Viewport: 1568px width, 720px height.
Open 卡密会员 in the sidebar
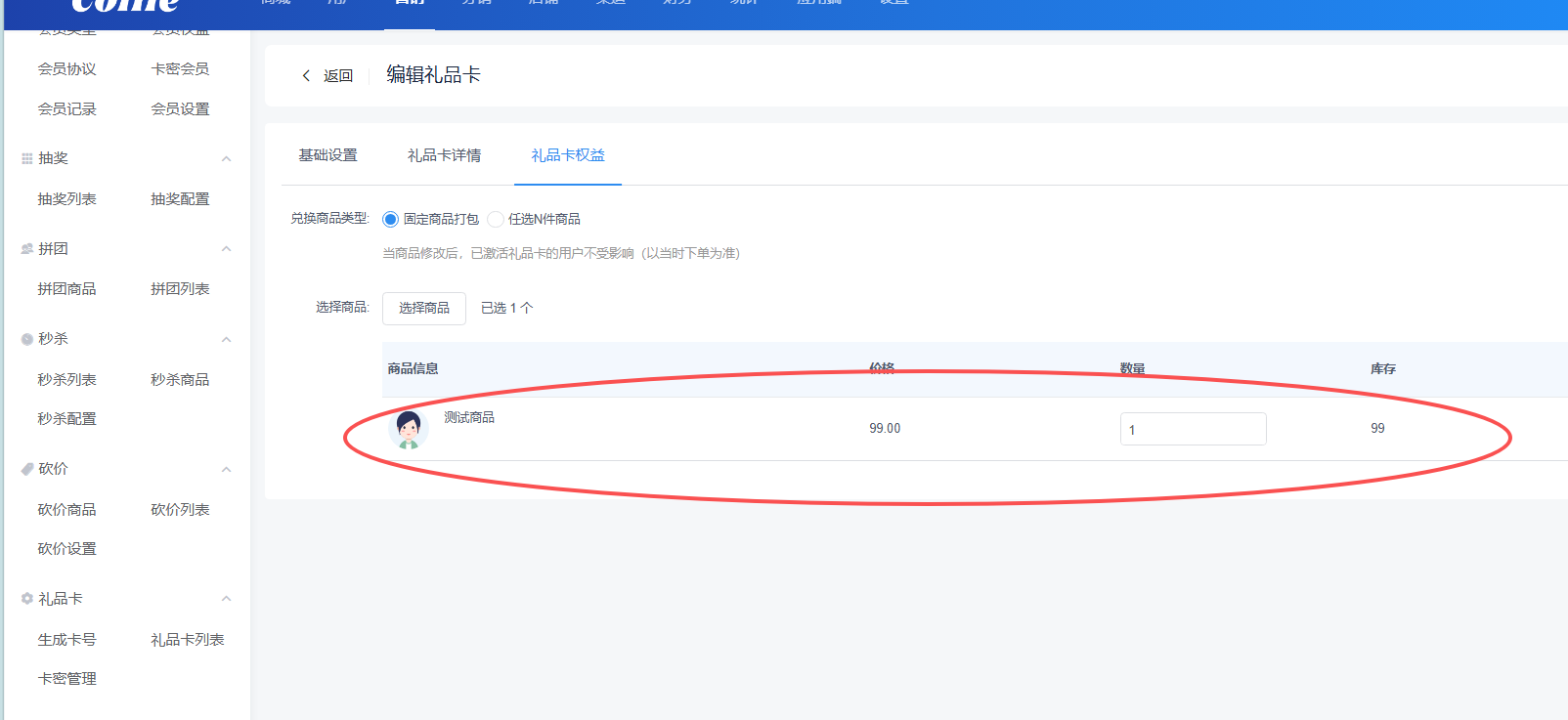[180, 68]
